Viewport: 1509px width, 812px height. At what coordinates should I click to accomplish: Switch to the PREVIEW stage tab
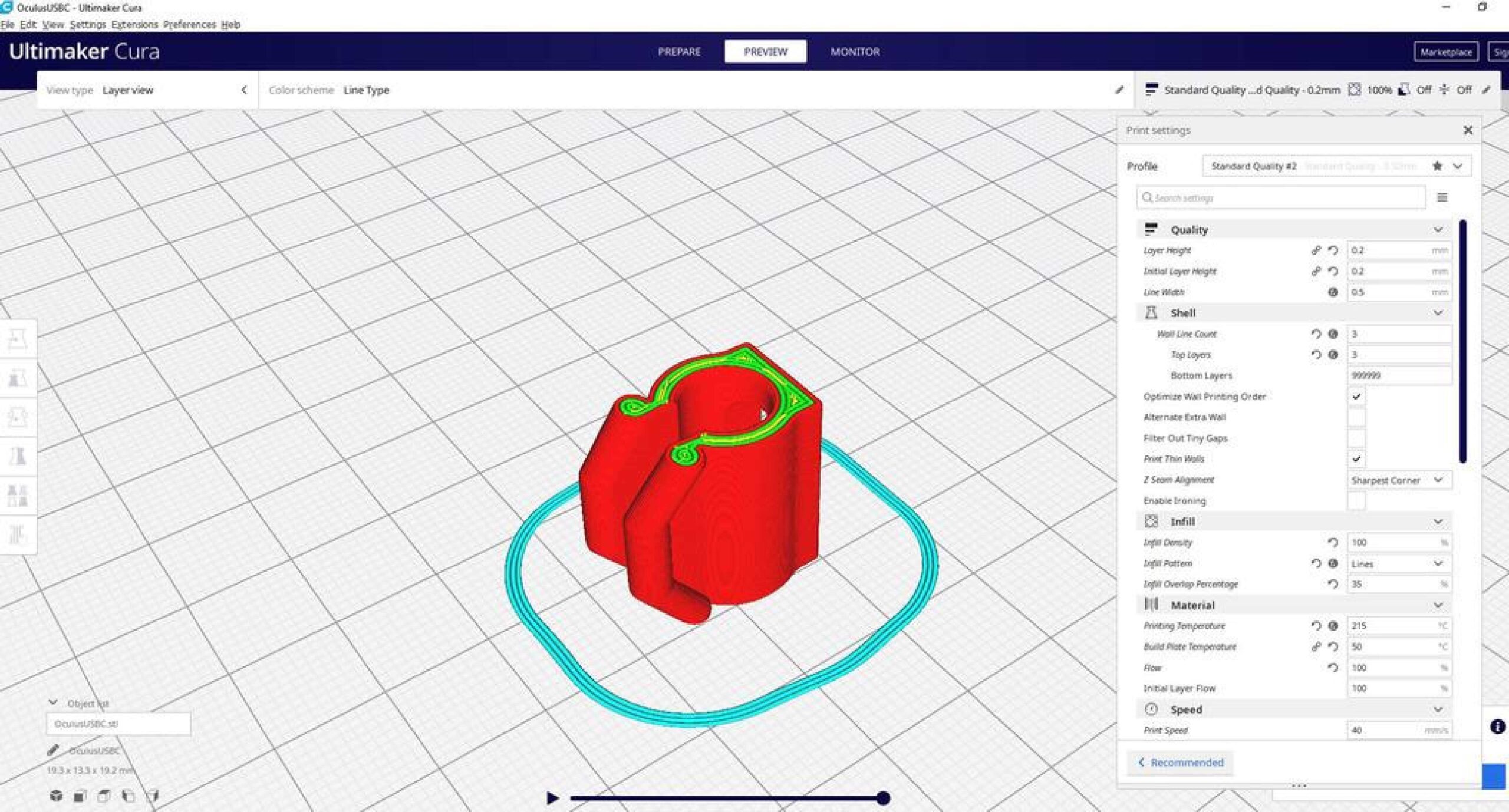(765, 52)
